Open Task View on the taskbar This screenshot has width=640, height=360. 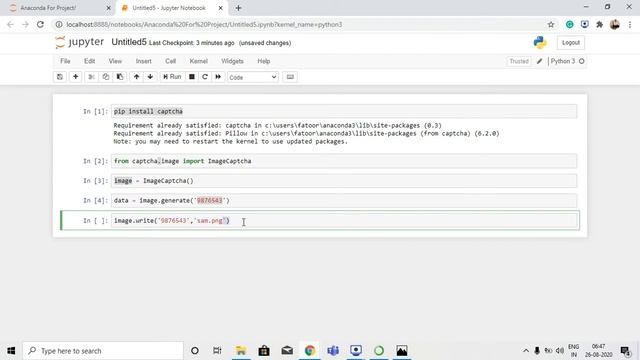tap(217, 351)
